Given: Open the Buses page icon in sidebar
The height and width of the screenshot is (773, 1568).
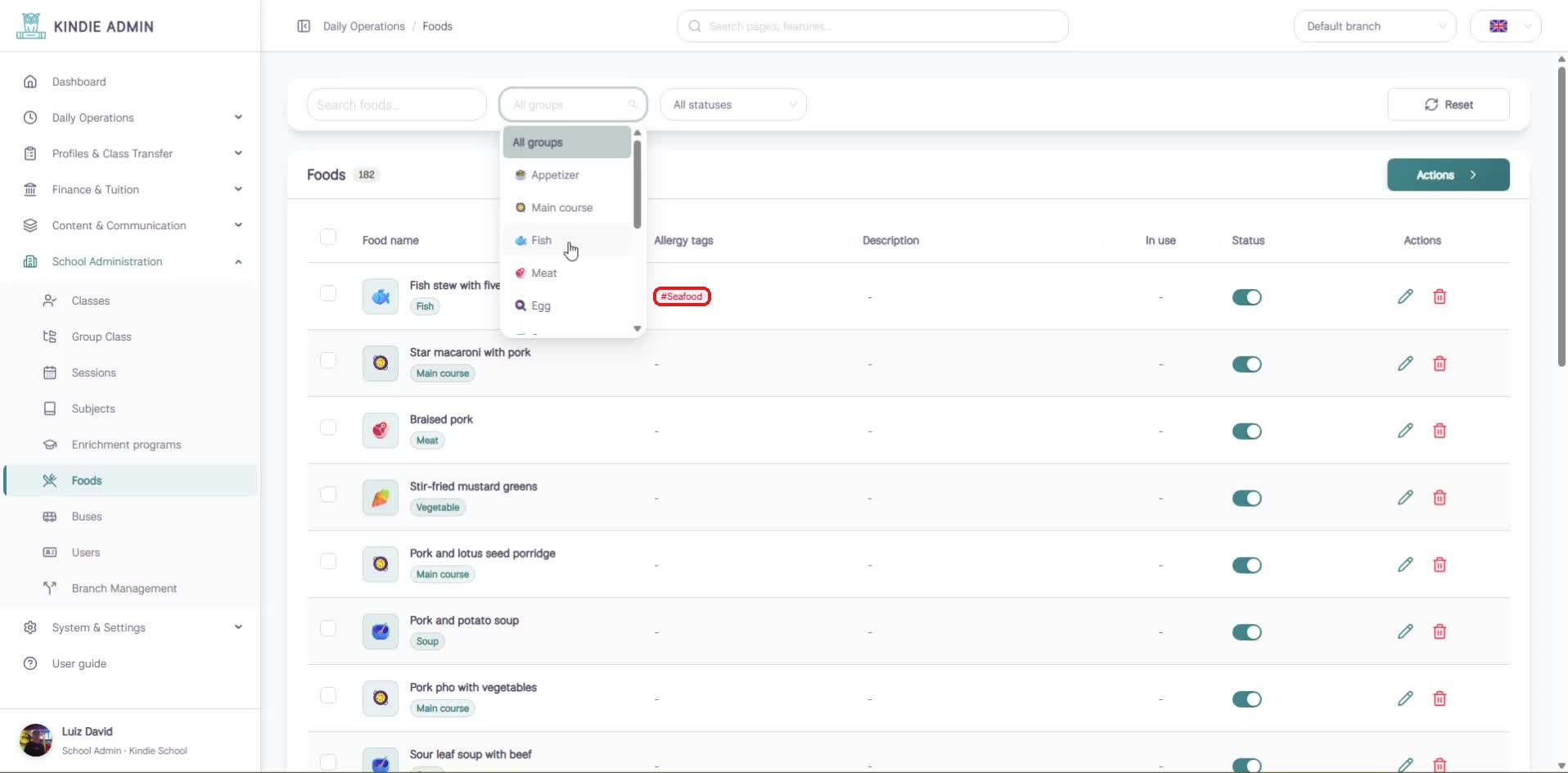Looking at the screenshot, I should [x=50, y=517].
